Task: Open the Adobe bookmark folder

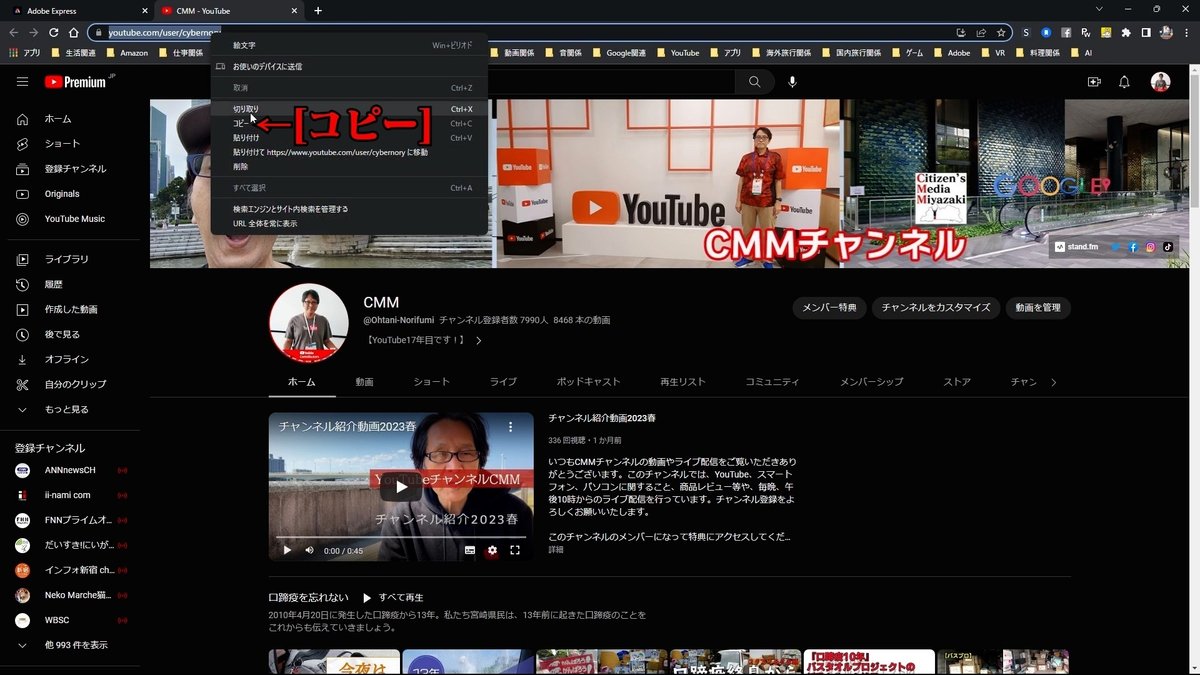Action: tap(951, 52)
